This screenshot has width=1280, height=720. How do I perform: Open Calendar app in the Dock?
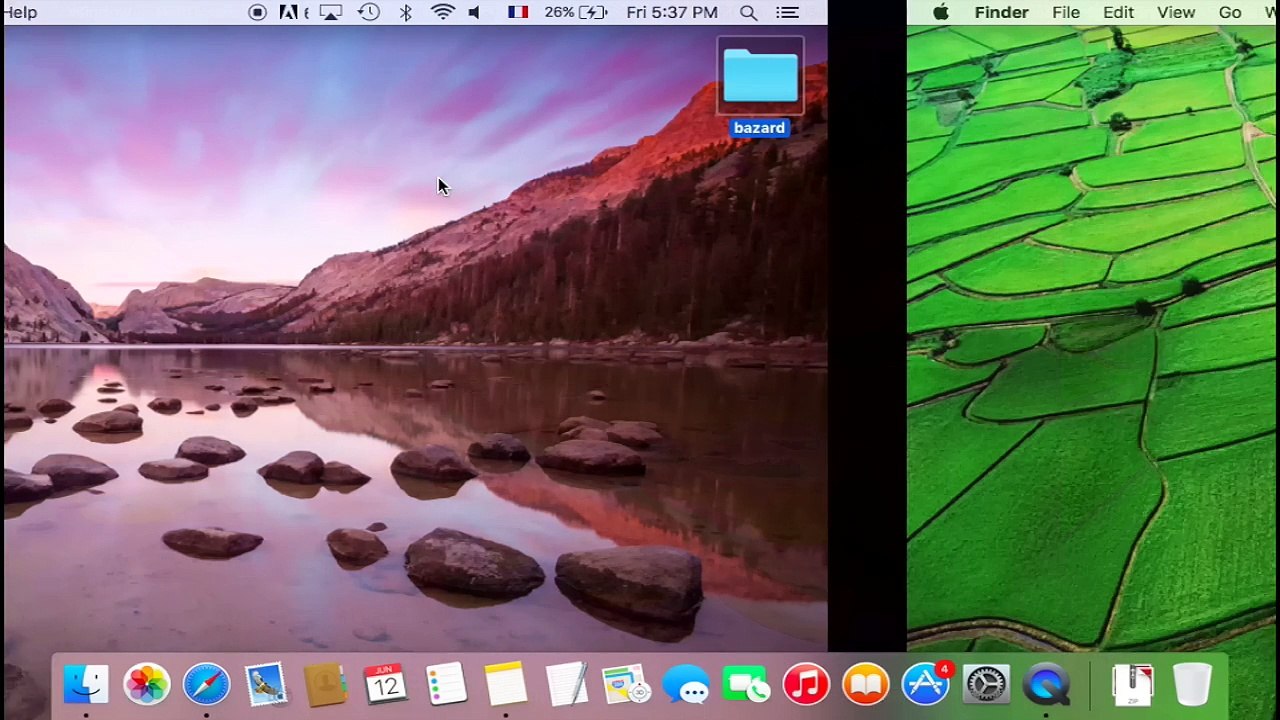pos(386,685)
